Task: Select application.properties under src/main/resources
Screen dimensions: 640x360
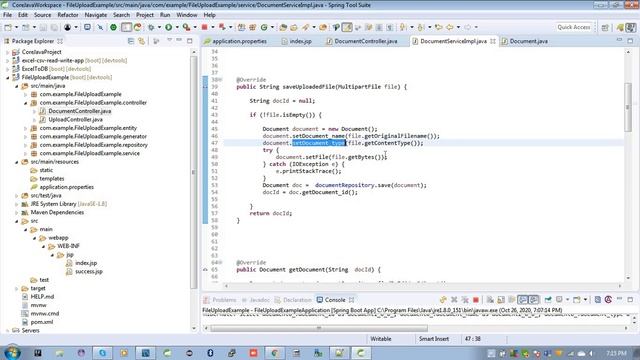Action: tap(67, 187)
